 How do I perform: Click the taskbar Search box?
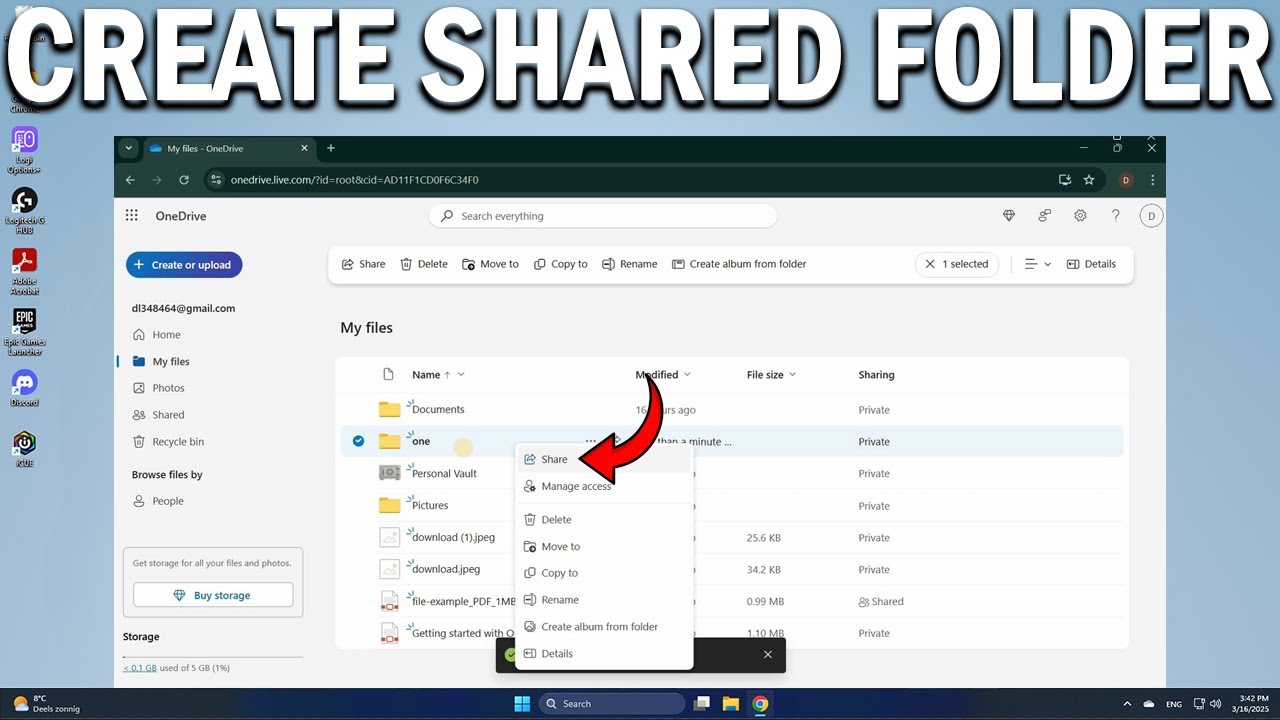click(611, 704)
